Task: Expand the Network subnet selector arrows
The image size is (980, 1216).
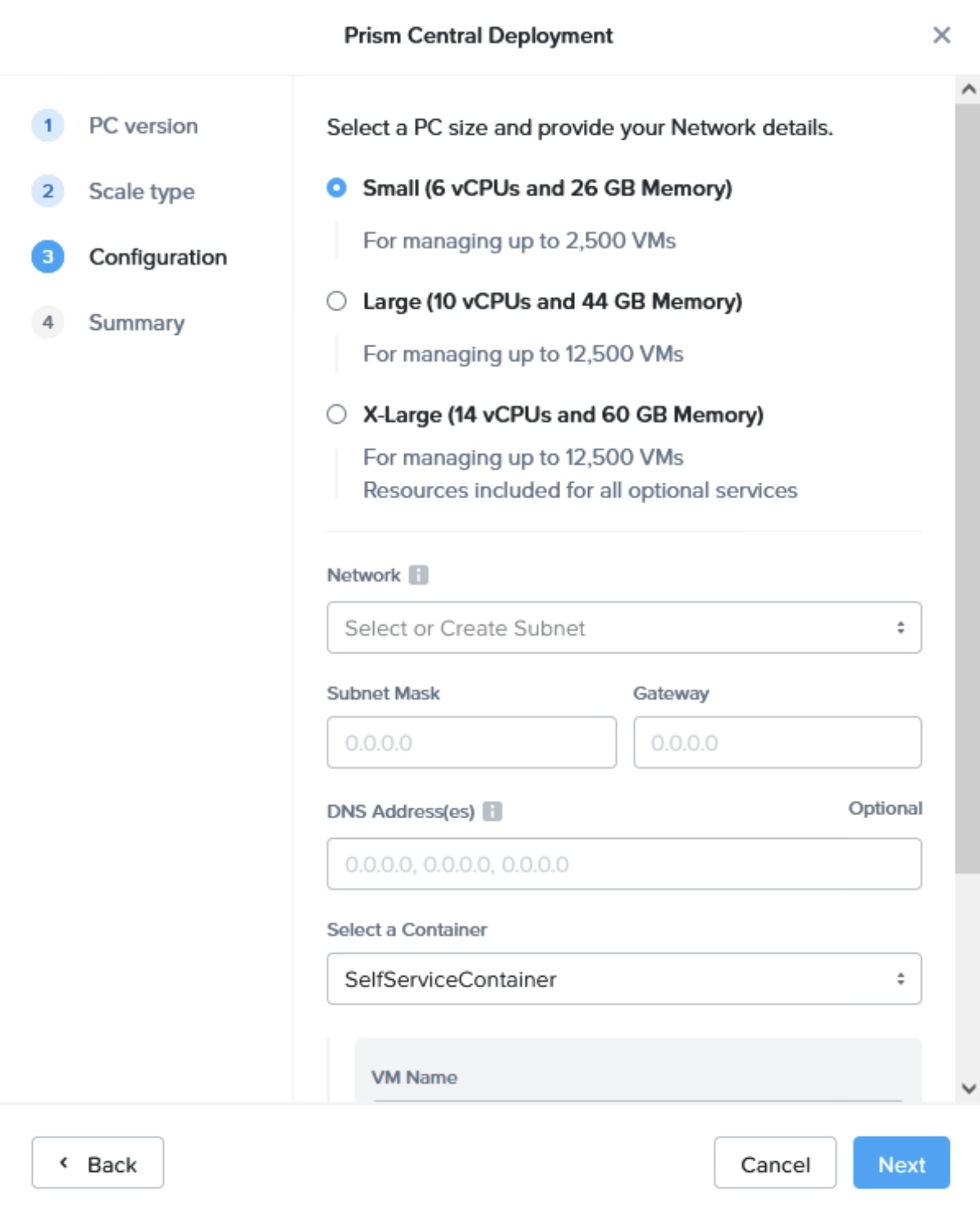Action: coord(902,627)
